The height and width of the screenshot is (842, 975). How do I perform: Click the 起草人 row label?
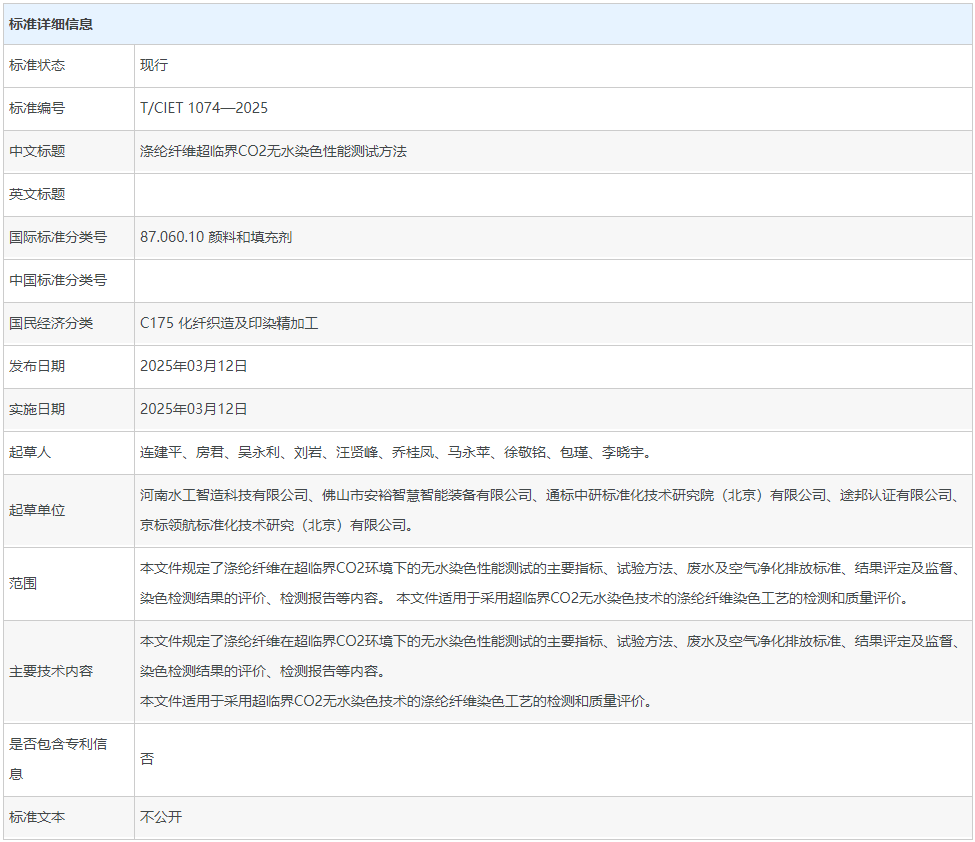pyautogui.click(x=30, y=452)
